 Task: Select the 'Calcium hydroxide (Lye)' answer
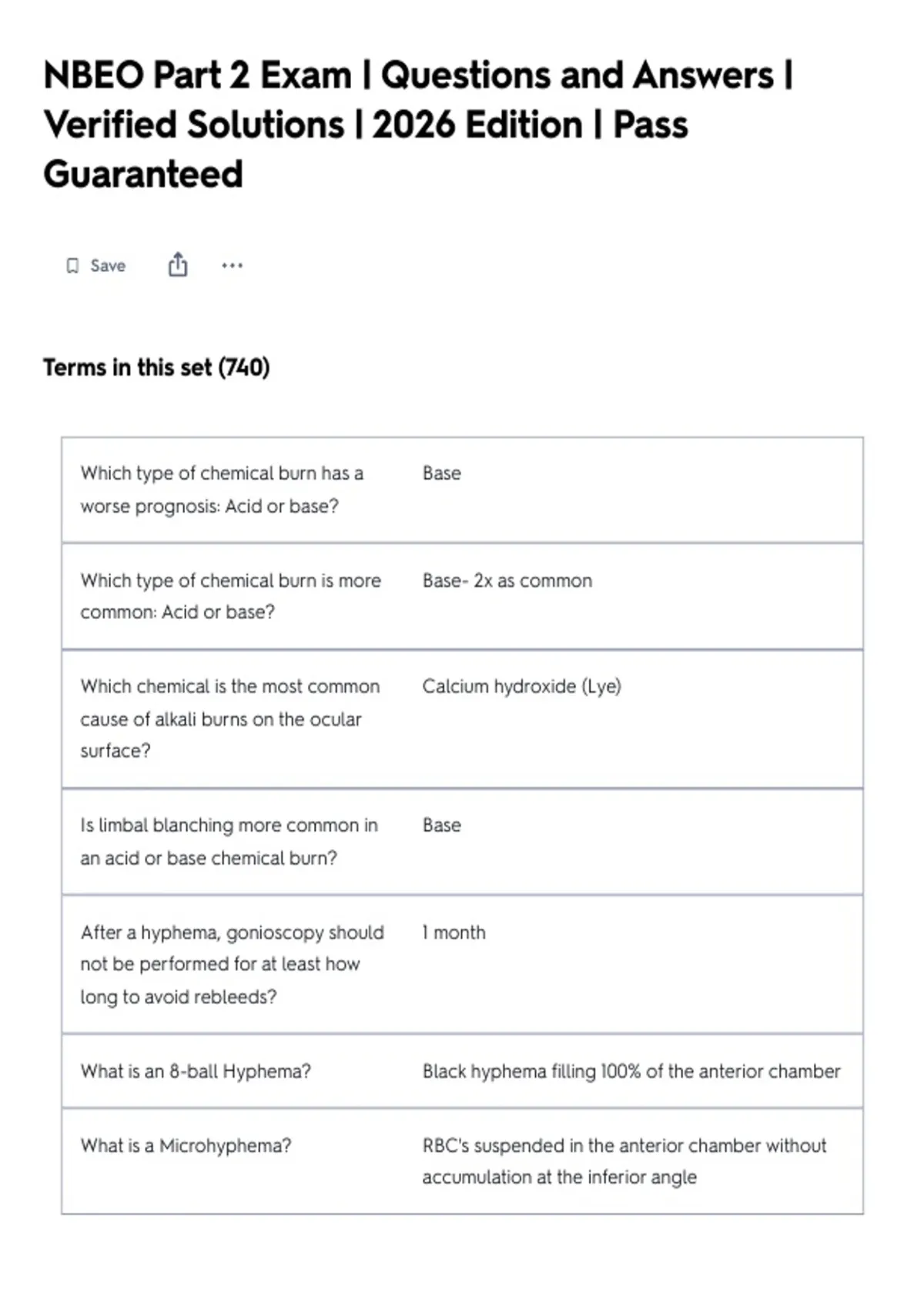tap(521, 686)
